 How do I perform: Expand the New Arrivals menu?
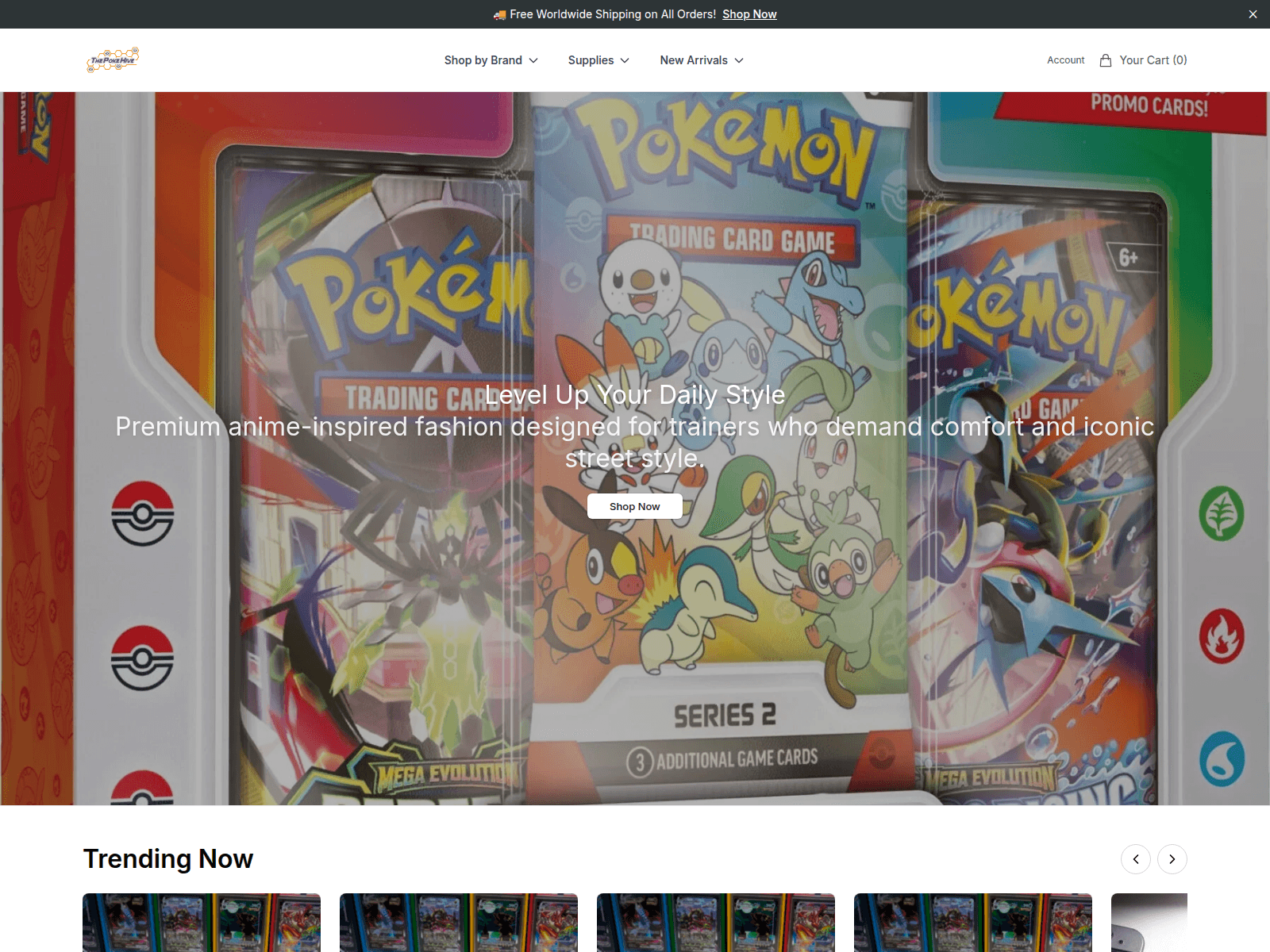point(702,60)
